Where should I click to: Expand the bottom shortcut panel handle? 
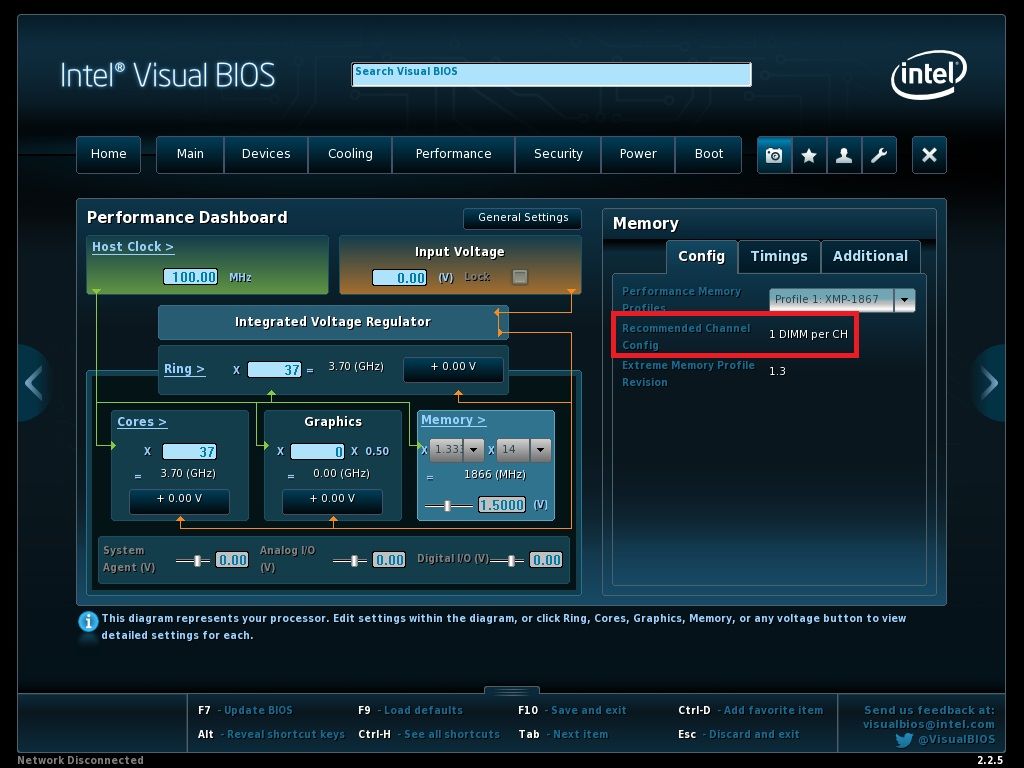click(x=512, y=691)
